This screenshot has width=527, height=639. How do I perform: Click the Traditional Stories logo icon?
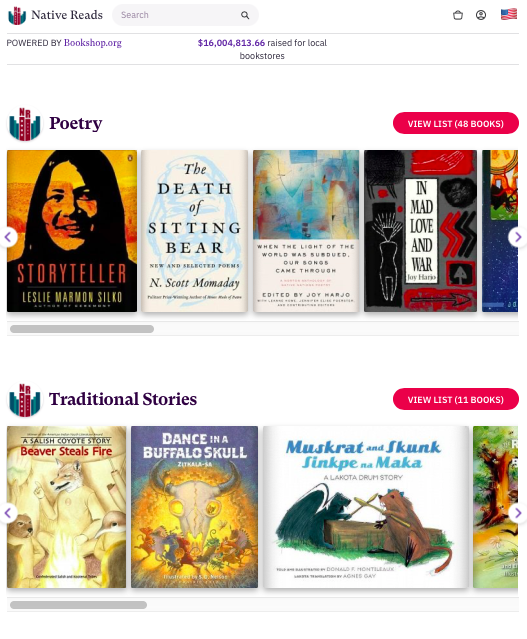[24, 399]
